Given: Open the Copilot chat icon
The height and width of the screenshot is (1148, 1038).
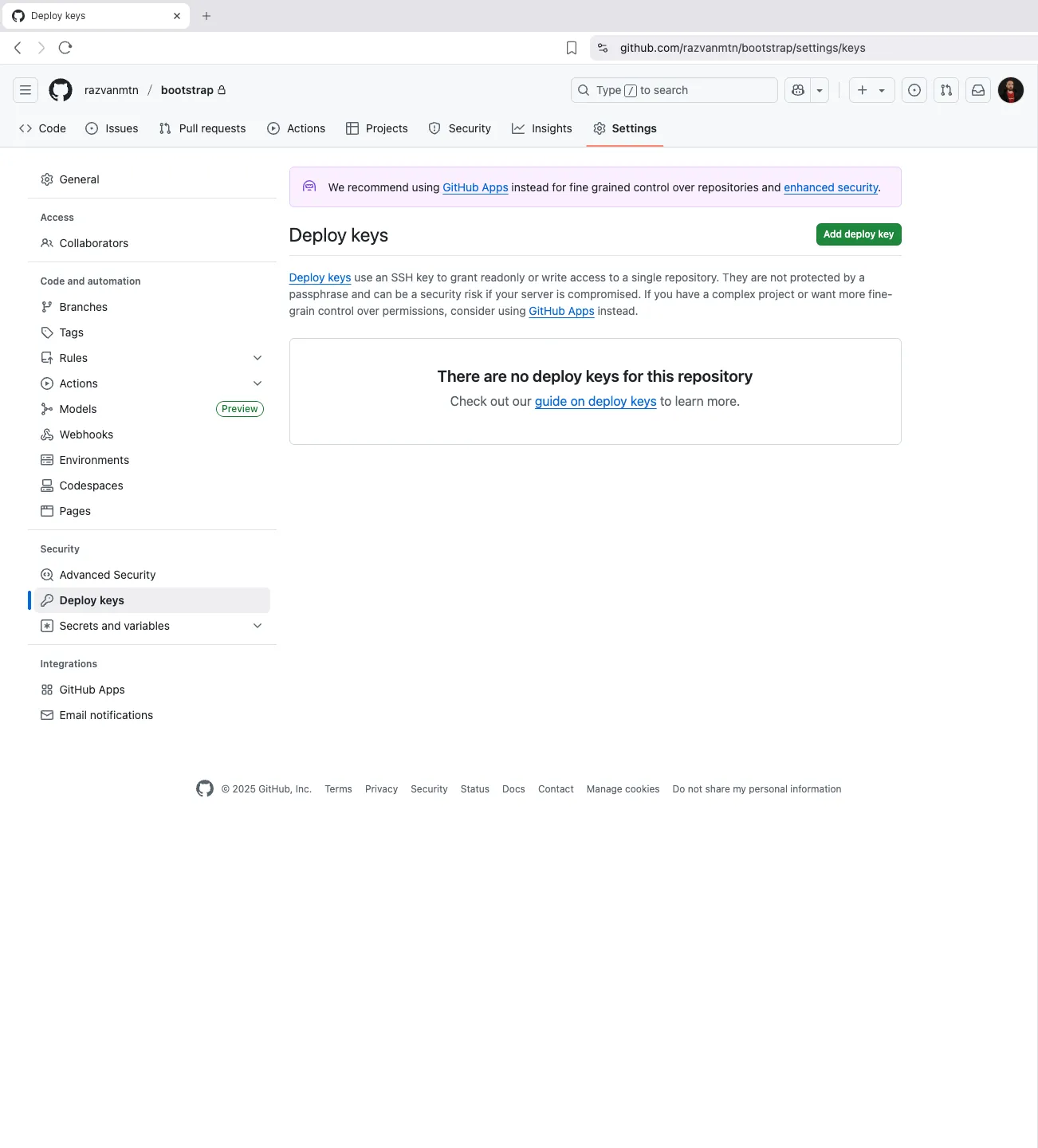Looking at the screenshot, I should [x=798, y=90].
